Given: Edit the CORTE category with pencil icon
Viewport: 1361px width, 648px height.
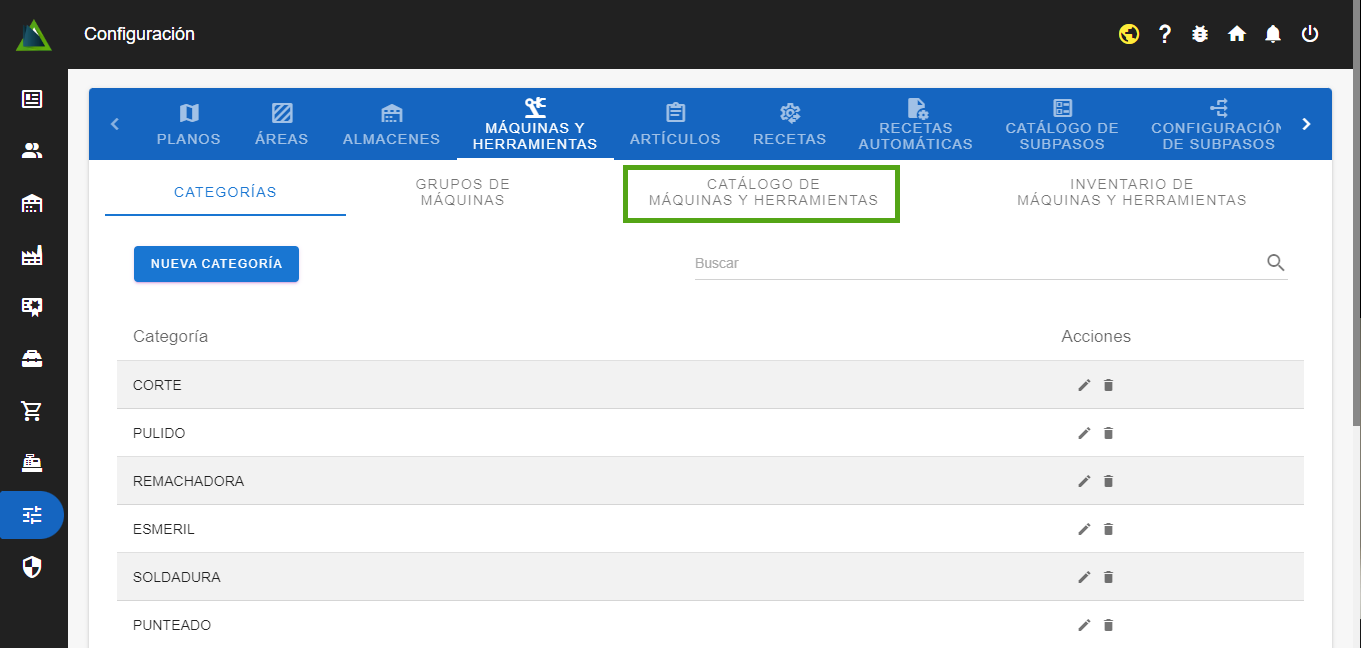Looking at the screenshot, I should tap(1084, 385).
